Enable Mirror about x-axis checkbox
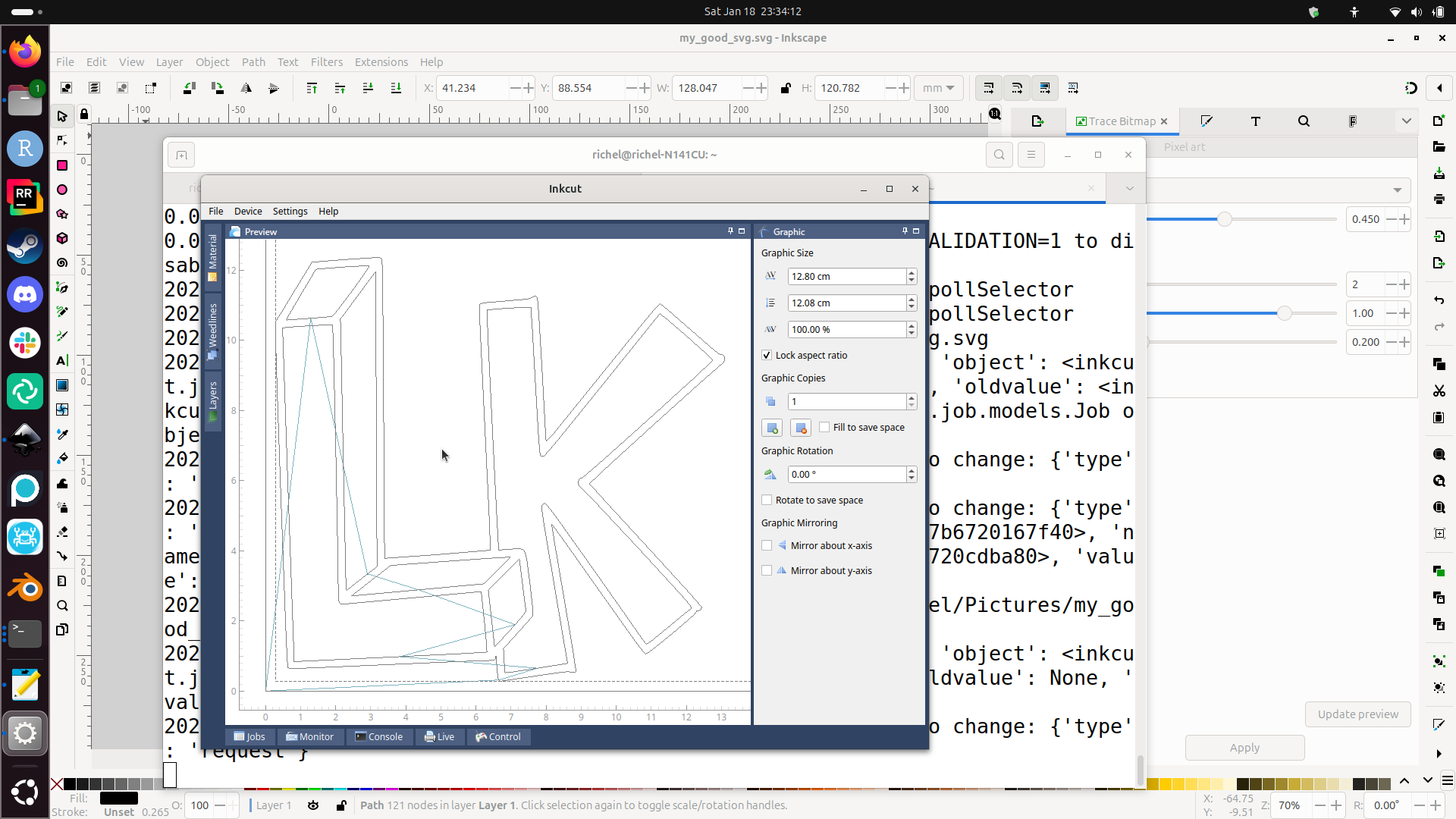The image size is (1456, 819). pyautogui.click(x=767, y=545)
